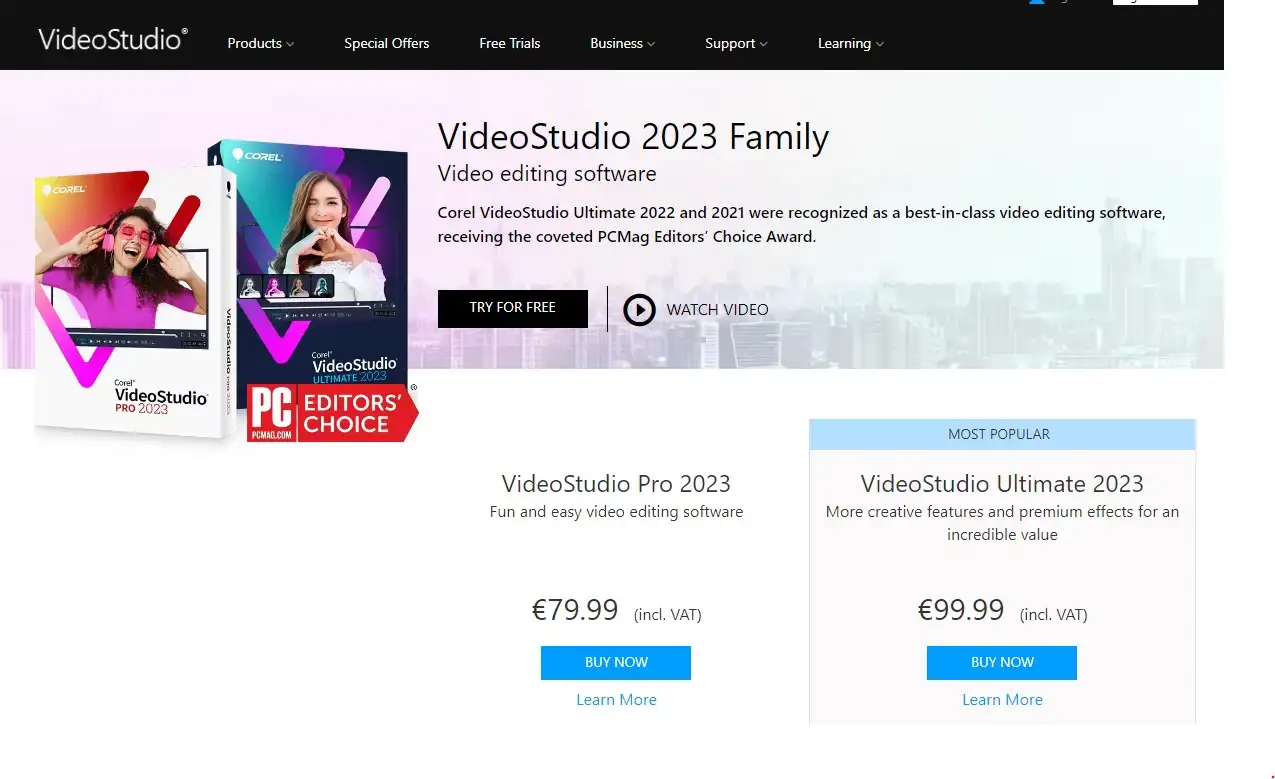The height and width of the screenshot is (779, 1275).
Task: Open Learn More under VideoStudio Ultimate 2023
Action: point(1002,700)
